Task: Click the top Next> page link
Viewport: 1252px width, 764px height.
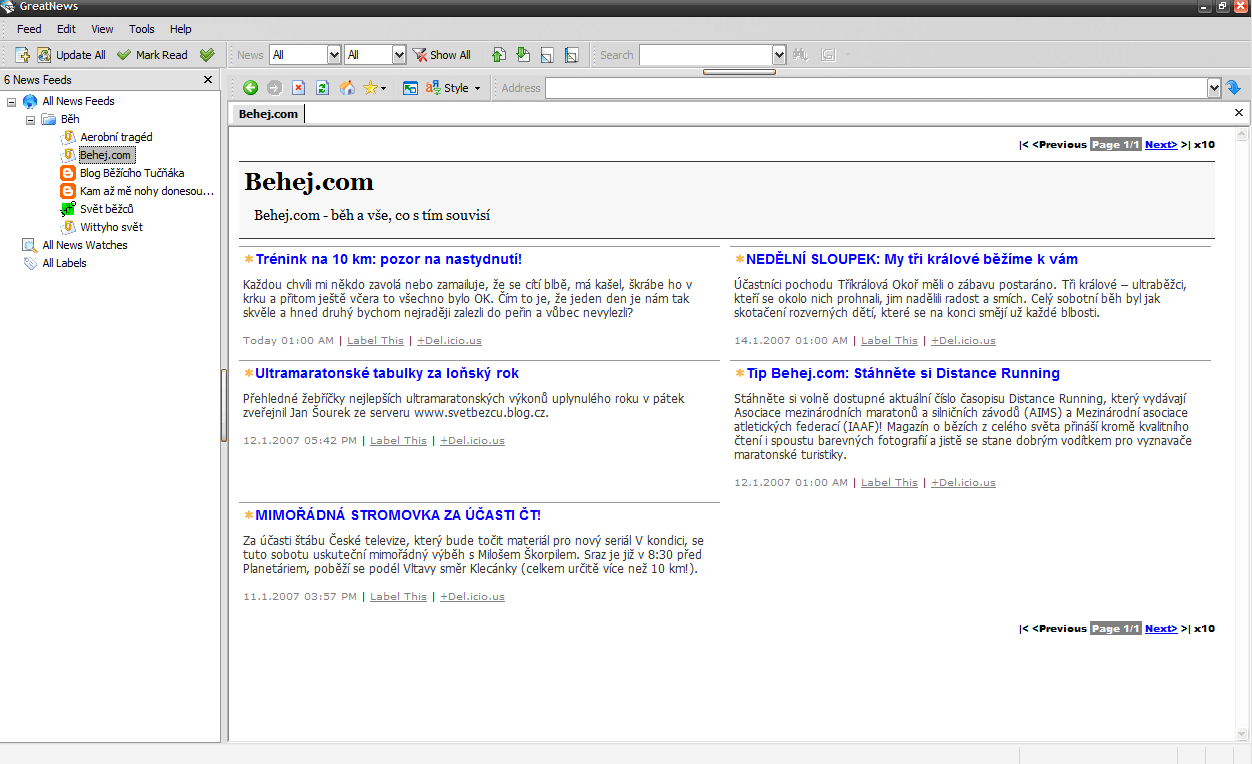Action: pyautogui.click(x=1161, y=144)
